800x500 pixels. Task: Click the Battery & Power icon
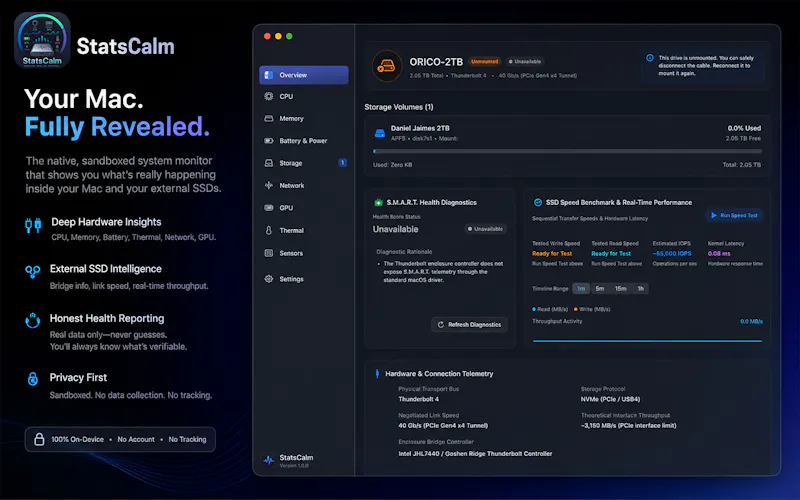point(269,141)
